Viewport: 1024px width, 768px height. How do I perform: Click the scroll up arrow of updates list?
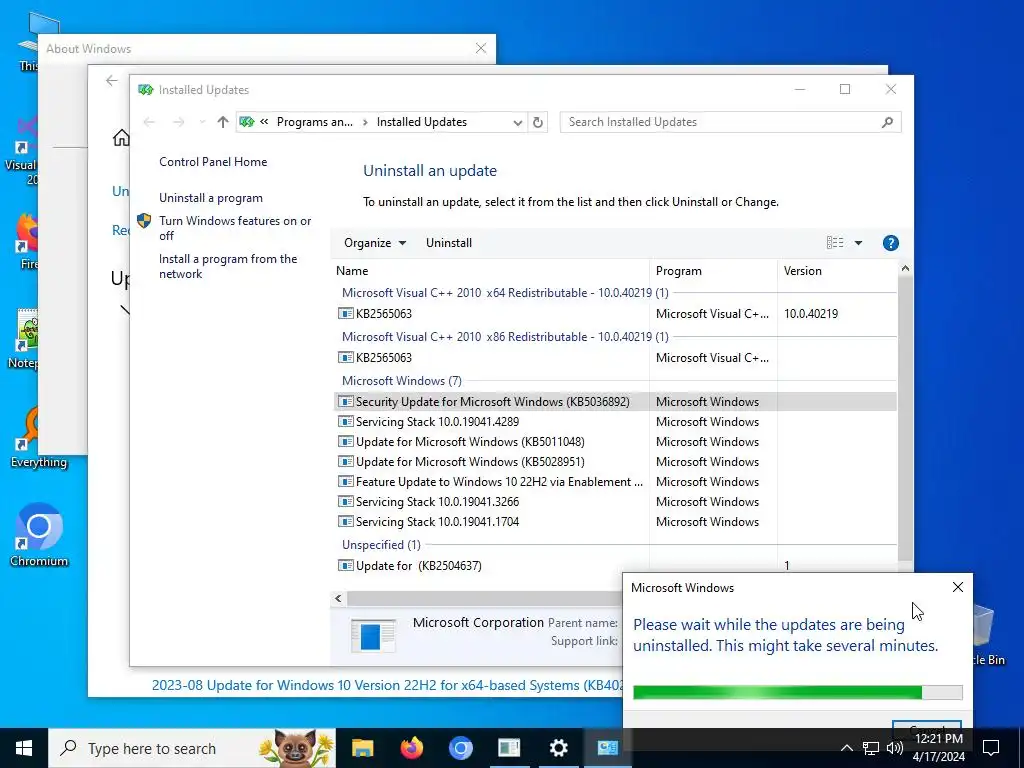tap(905, 268)
